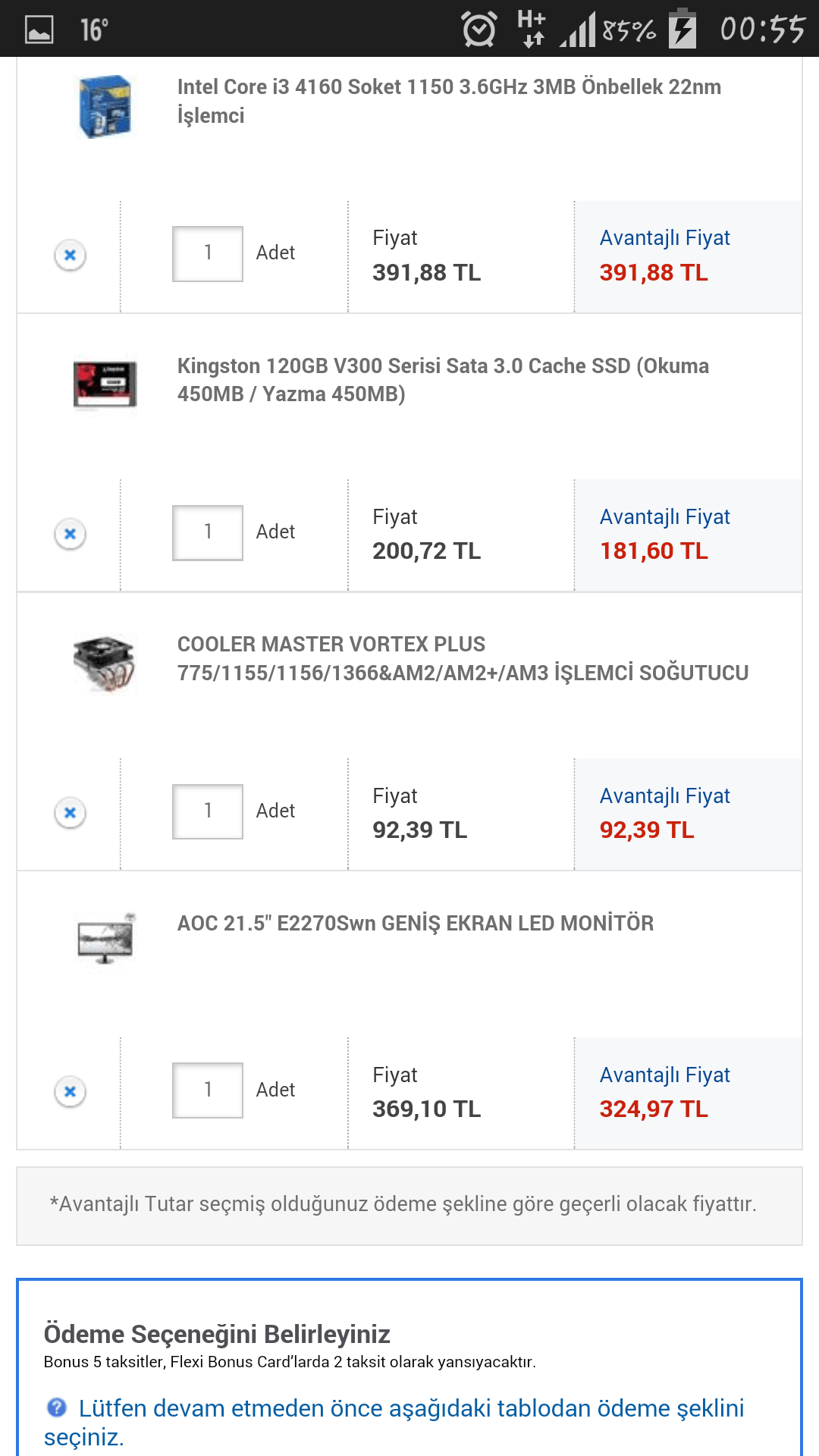
Task: Delete the Cooler Master Vortex Plus item
Action: pos(70,813)
